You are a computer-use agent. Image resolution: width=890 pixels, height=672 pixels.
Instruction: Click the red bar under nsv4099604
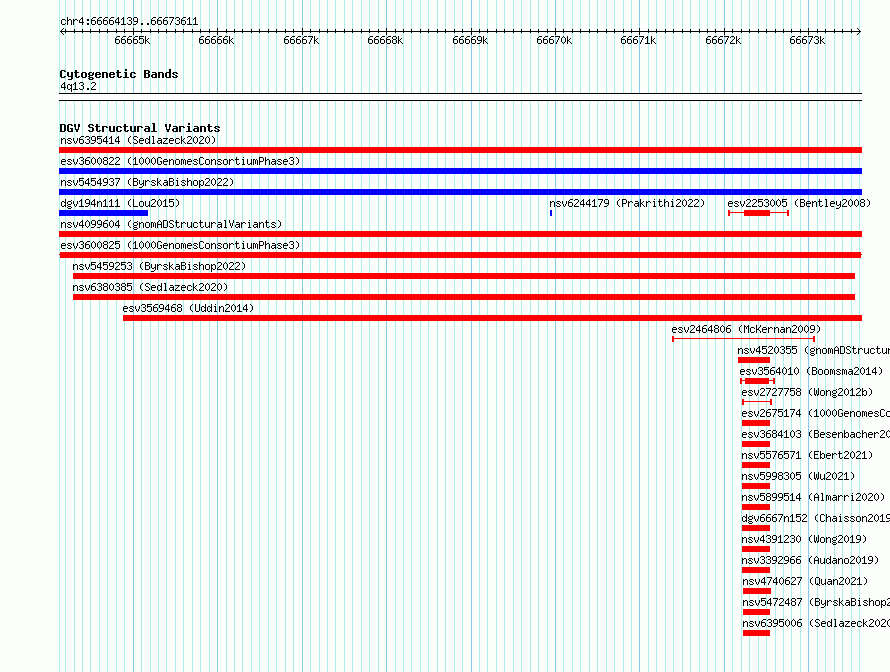(x=460, y=234)
